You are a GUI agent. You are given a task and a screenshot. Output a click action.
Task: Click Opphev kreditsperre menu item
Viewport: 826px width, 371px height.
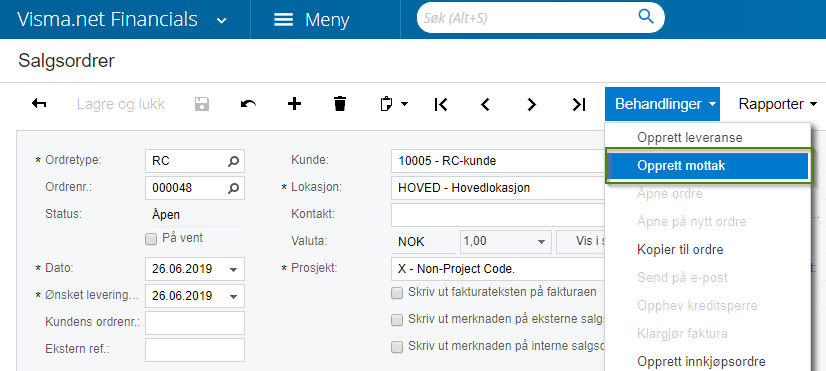[x=697, y=306]
